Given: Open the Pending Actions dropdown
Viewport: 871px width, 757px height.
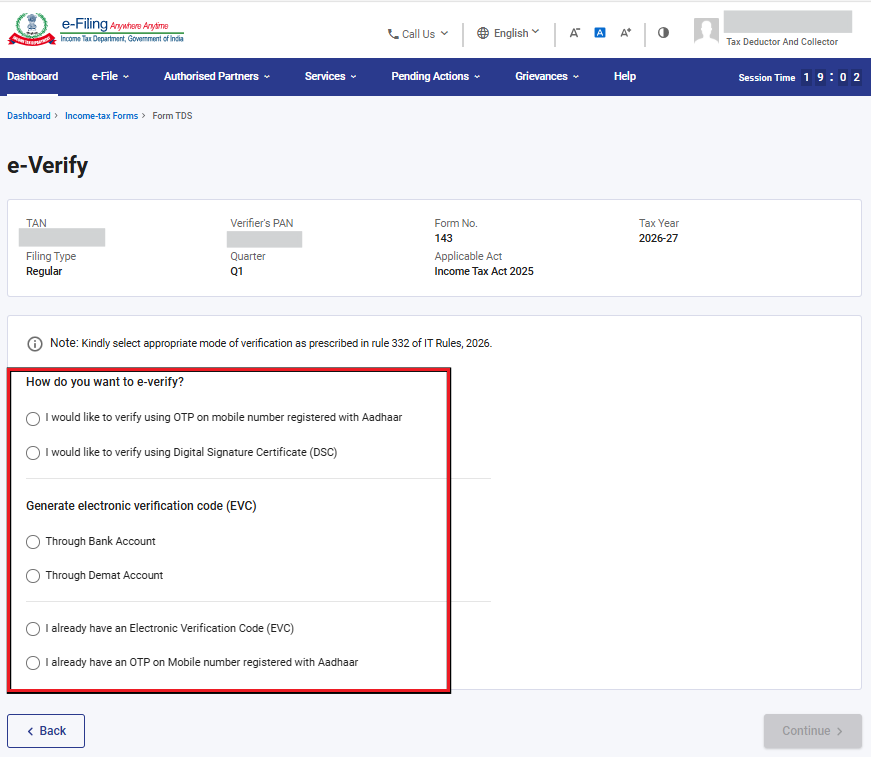Looking at the screenshot, I should [x=436, y=77].
